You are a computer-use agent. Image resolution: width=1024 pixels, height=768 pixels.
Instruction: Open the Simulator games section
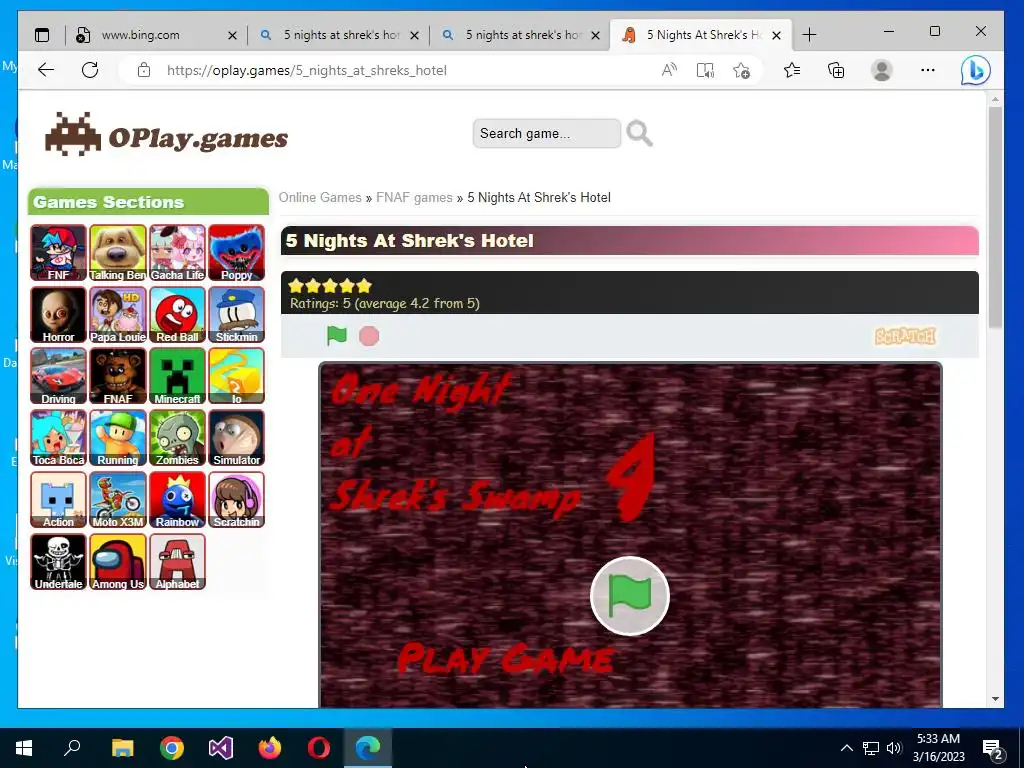point(236,438)
